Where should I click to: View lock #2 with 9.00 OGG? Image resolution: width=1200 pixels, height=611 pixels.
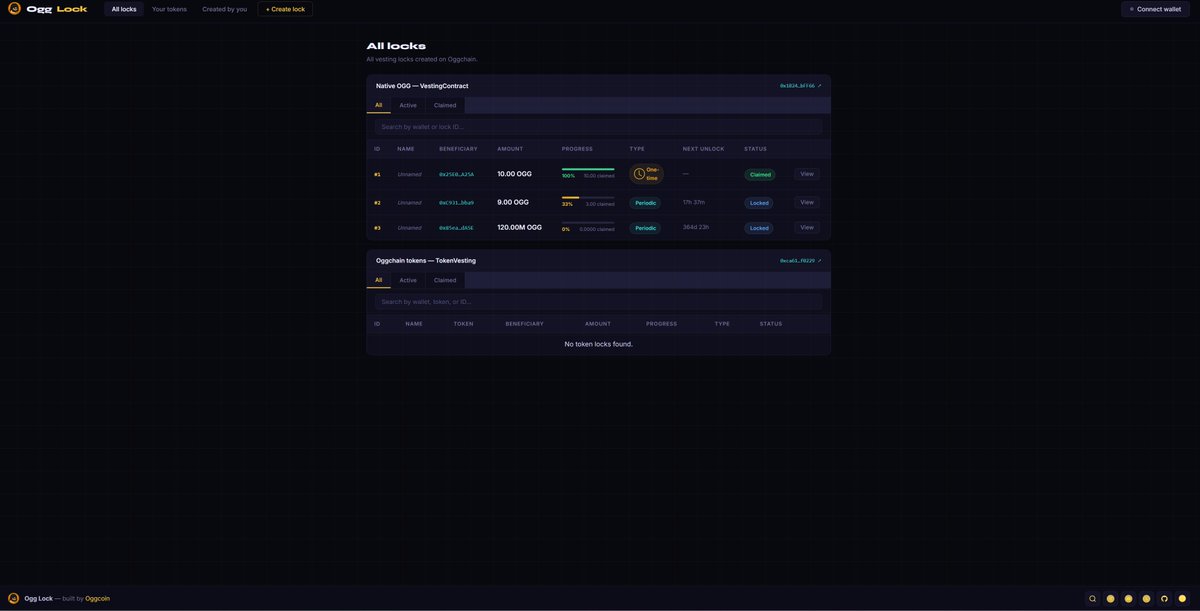coord(807,202)
